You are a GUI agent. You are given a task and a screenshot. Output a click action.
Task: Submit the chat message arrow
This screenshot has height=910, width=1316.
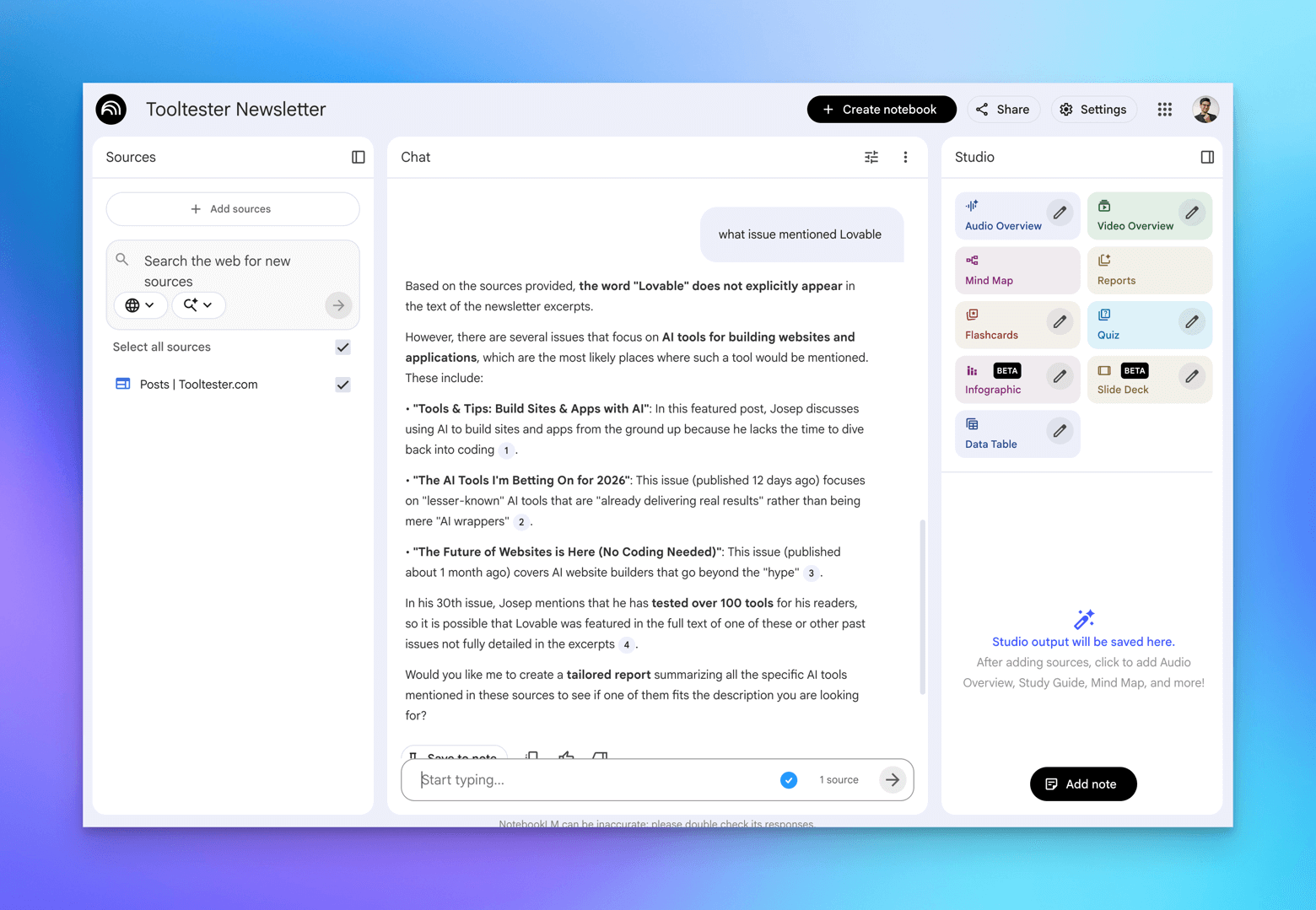[x=892, y=780]
